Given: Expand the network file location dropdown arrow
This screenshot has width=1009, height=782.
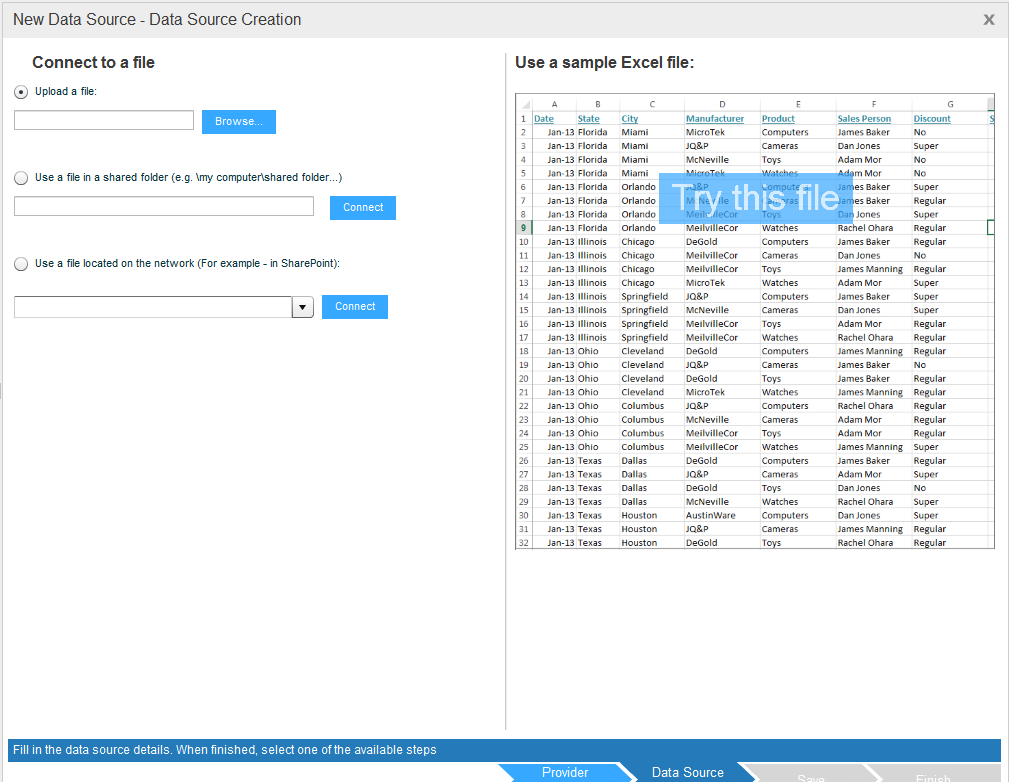Looking at the screenshot, I should (303, 307).
